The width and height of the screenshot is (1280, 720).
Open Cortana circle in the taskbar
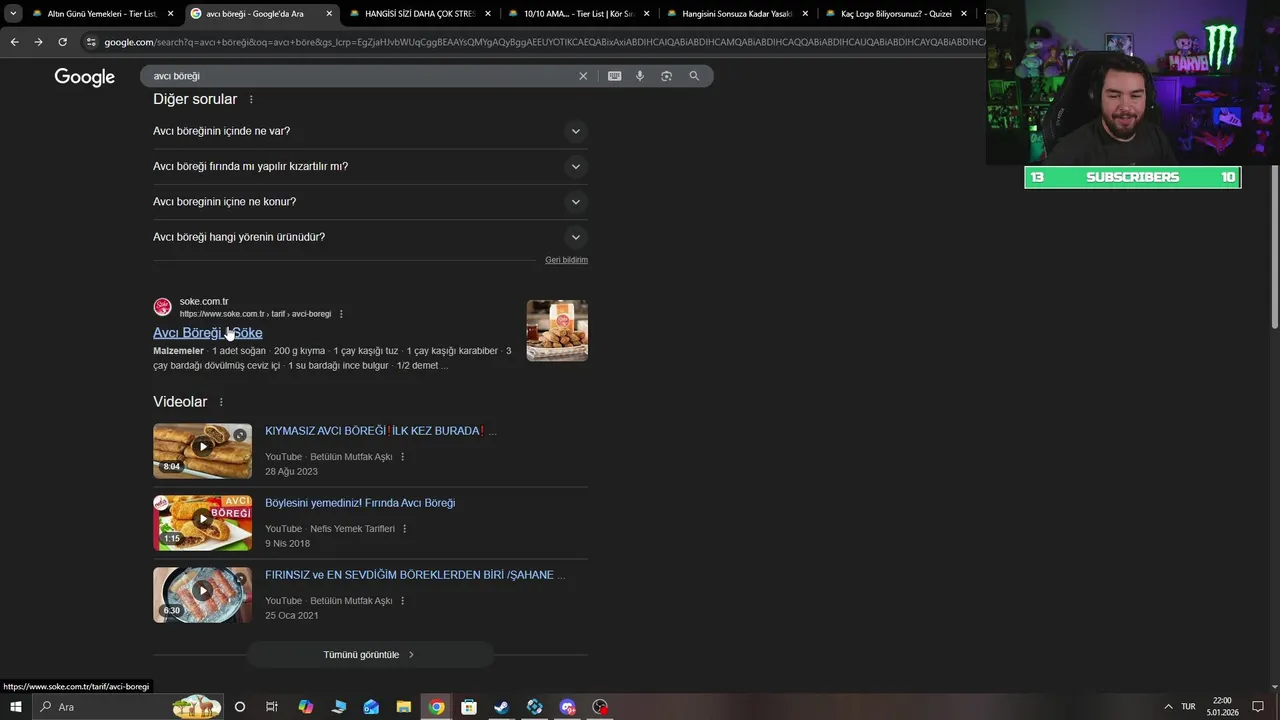pyautogui.click(x=240, y=707)
